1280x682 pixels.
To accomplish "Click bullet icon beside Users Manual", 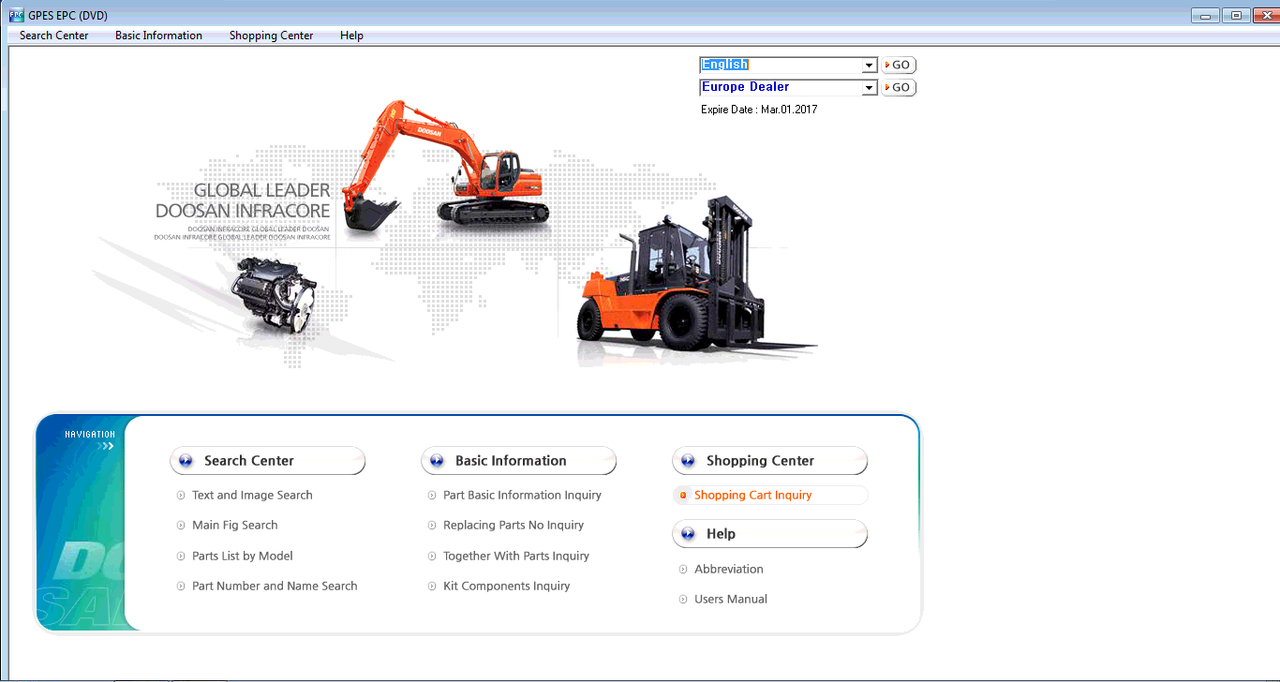I will pyautogui.click(x=683, y=599).
